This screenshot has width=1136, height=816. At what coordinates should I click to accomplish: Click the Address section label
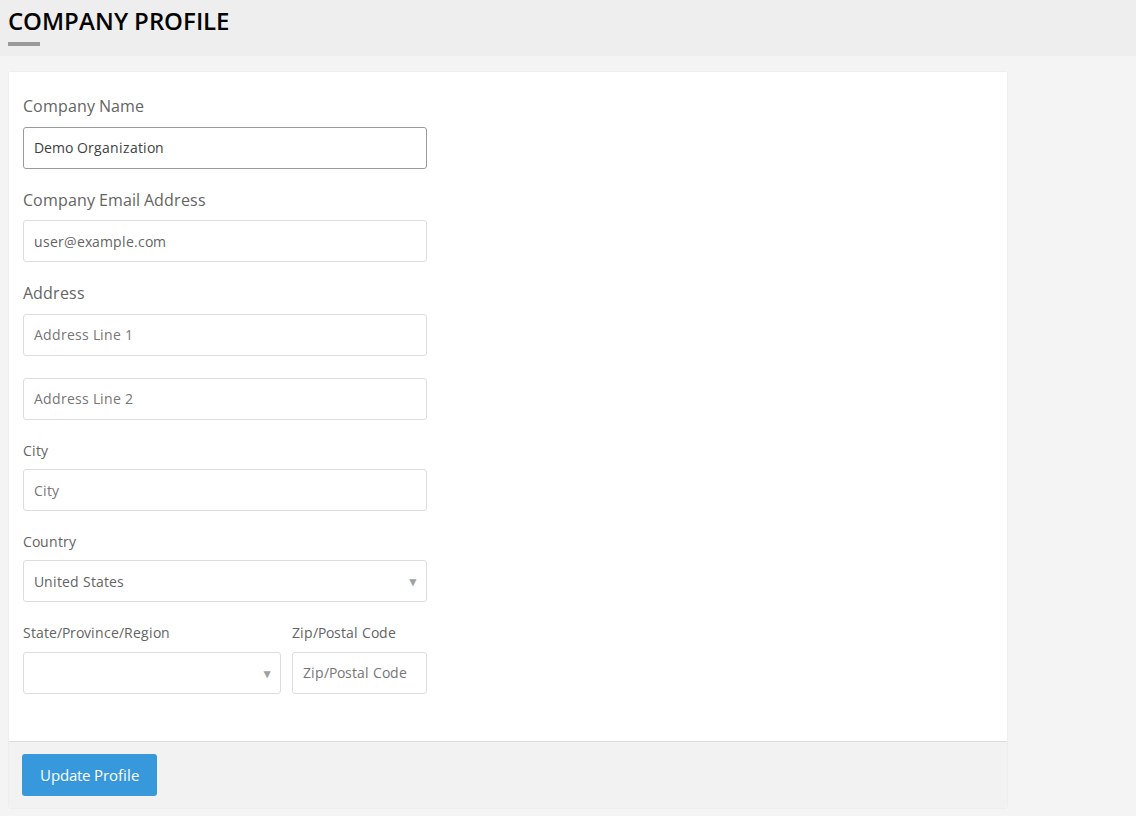coord(54,293)
